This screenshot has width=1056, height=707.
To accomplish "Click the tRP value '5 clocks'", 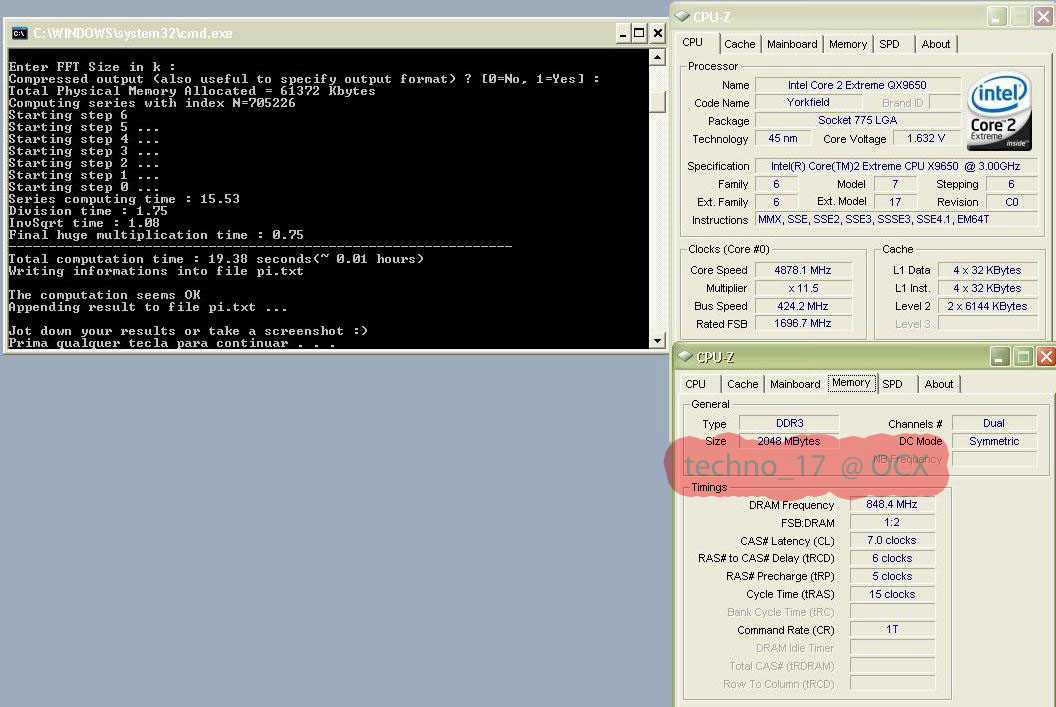I will click(x=892, y=576).
